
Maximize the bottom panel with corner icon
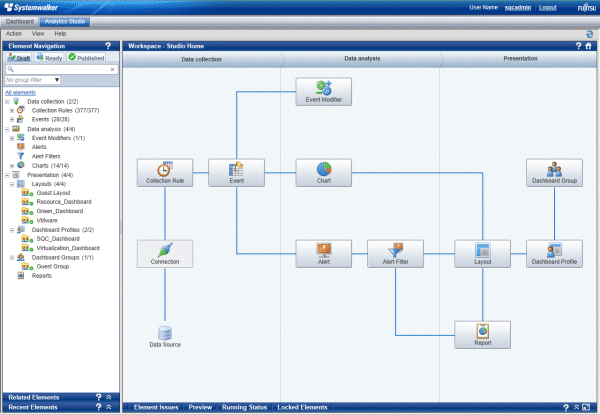click(x=586, y=407)
